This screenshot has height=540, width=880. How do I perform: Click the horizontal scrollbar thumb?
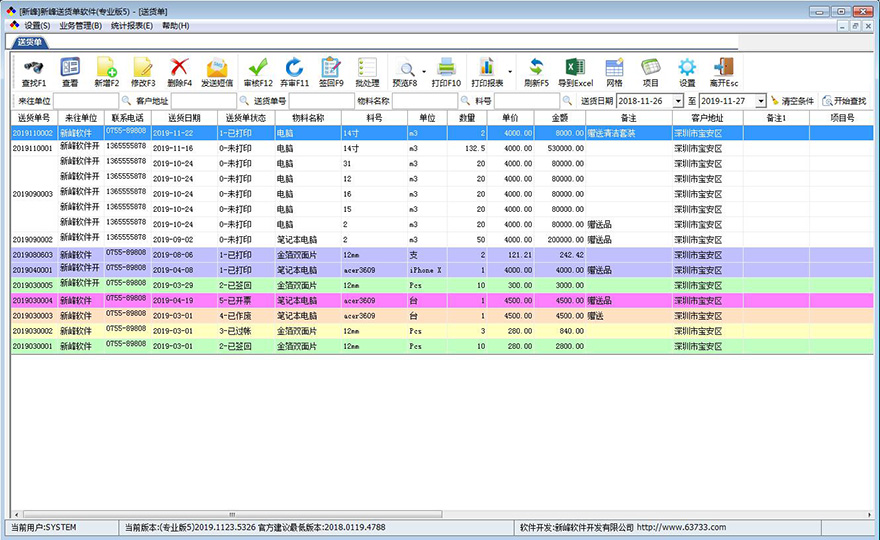pyautogui.click(x=232, y=514)
